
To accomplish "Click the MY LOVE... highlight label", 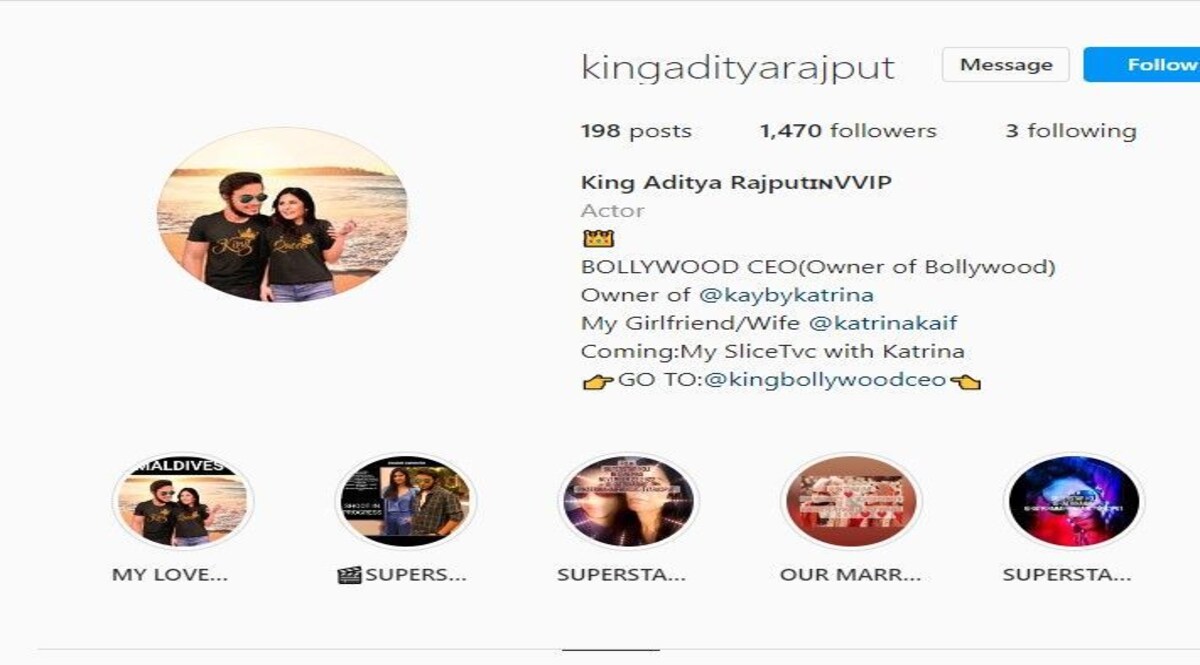I will (x=169, y=575).
